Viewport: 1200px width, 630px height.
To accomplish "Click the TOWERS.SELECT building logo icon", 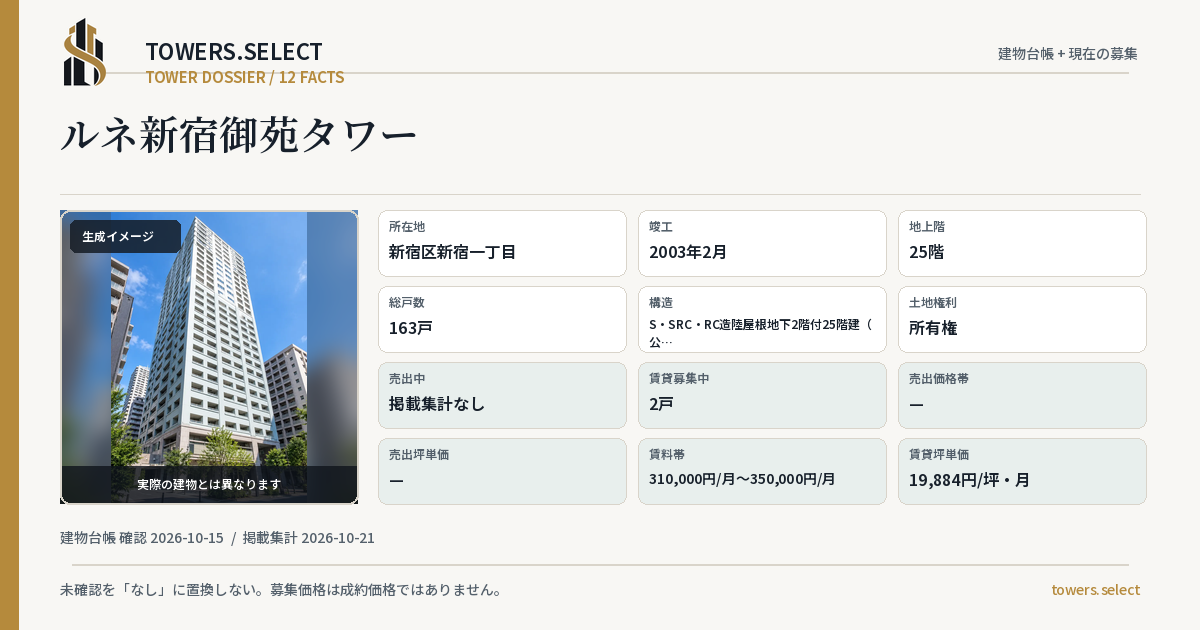I will click(85, 52).
